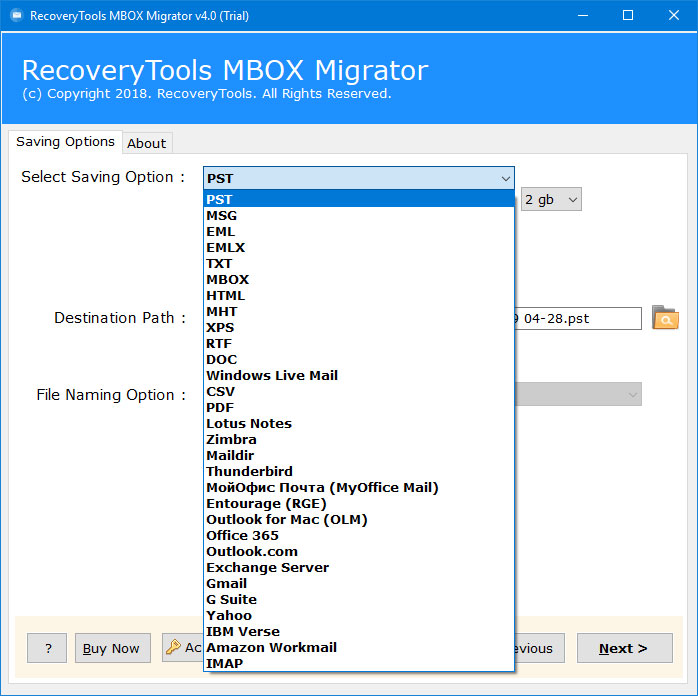Select Outlook for Mac (OLM)
Image resolution: width=698 pixels, height=696 pixels.
359,520
